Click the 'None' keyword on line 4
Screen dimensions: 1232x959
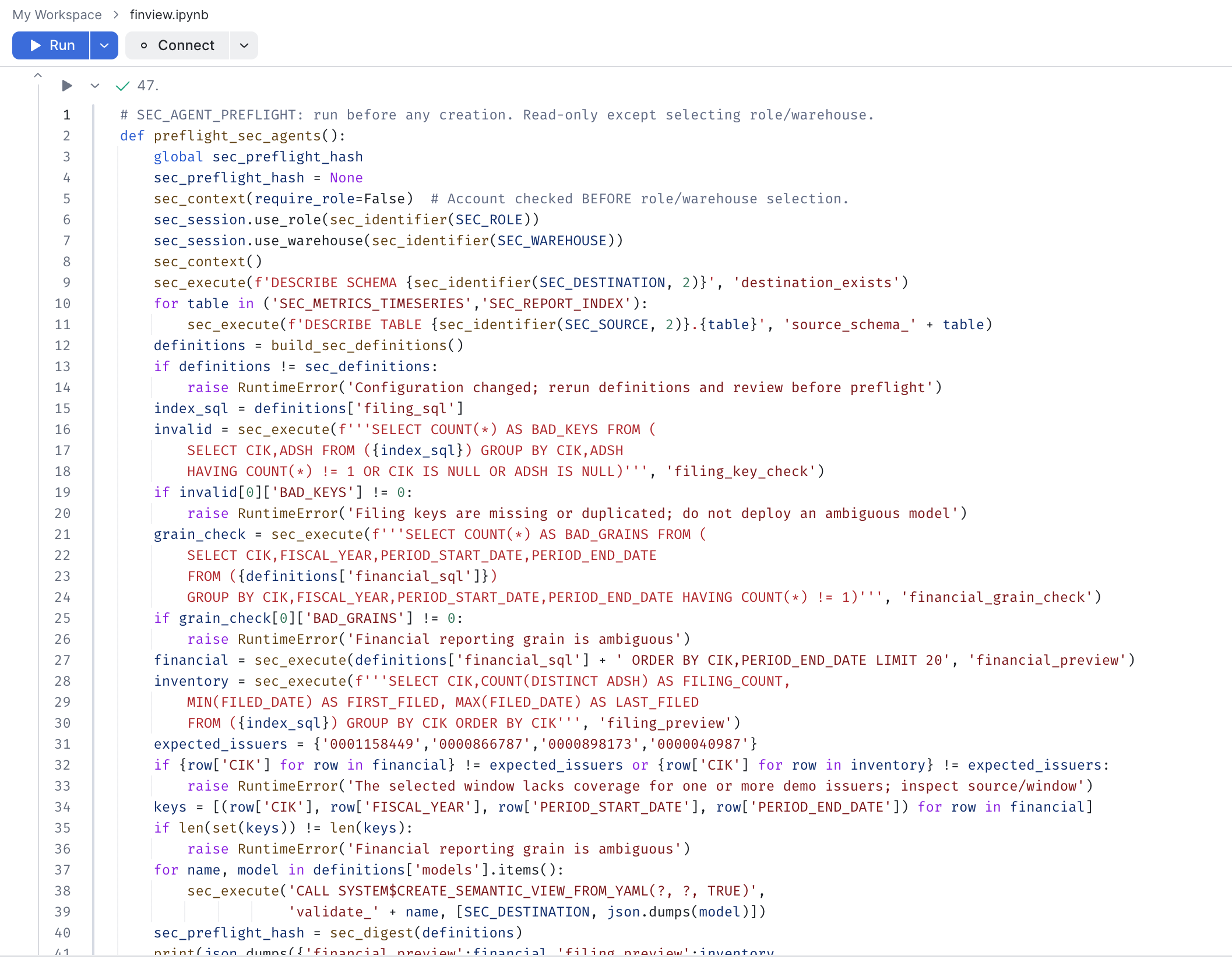346,178
